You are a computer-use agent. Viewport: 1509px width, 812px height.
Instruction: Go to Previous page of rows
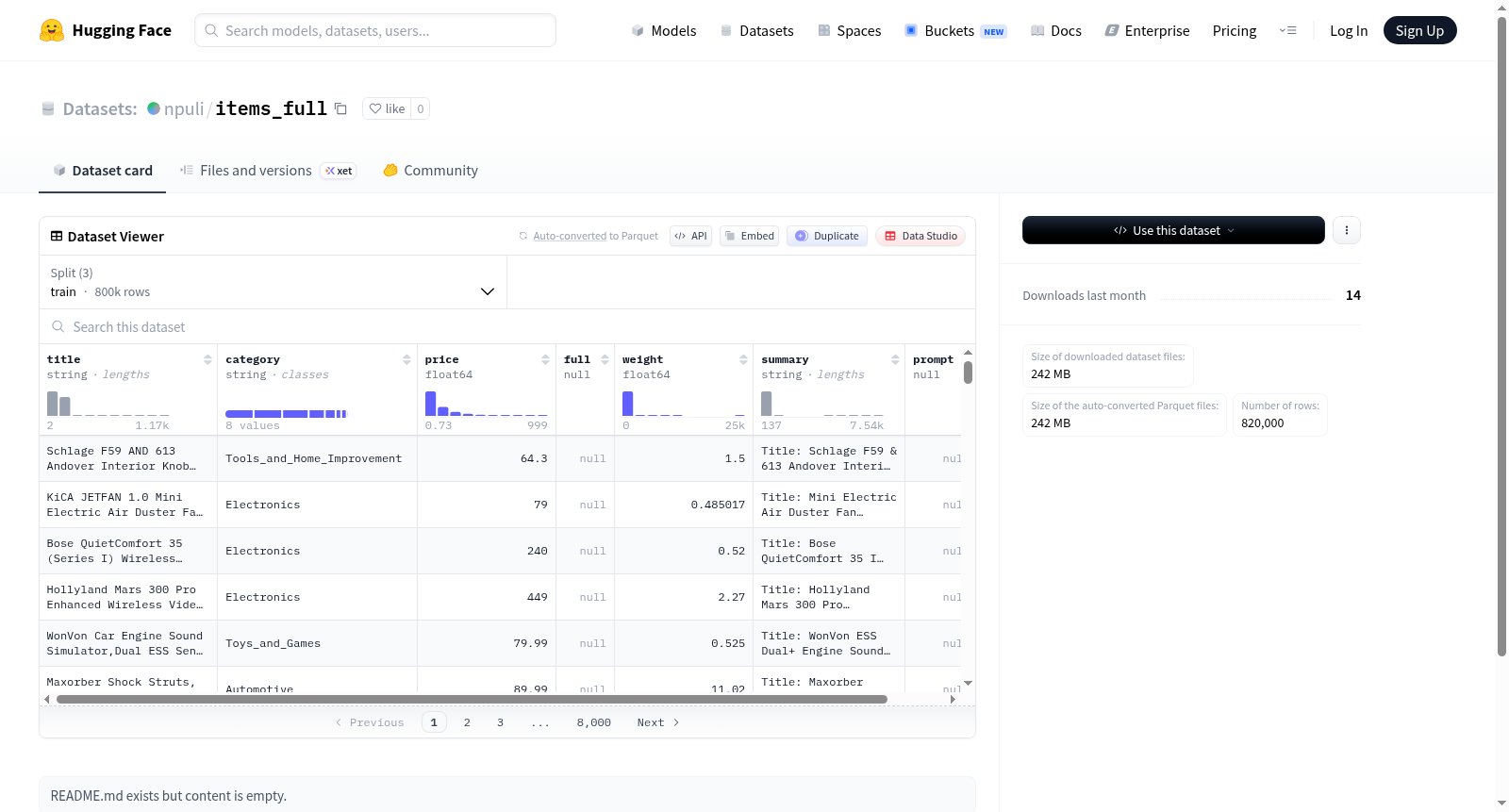click(x=370, y=722)
